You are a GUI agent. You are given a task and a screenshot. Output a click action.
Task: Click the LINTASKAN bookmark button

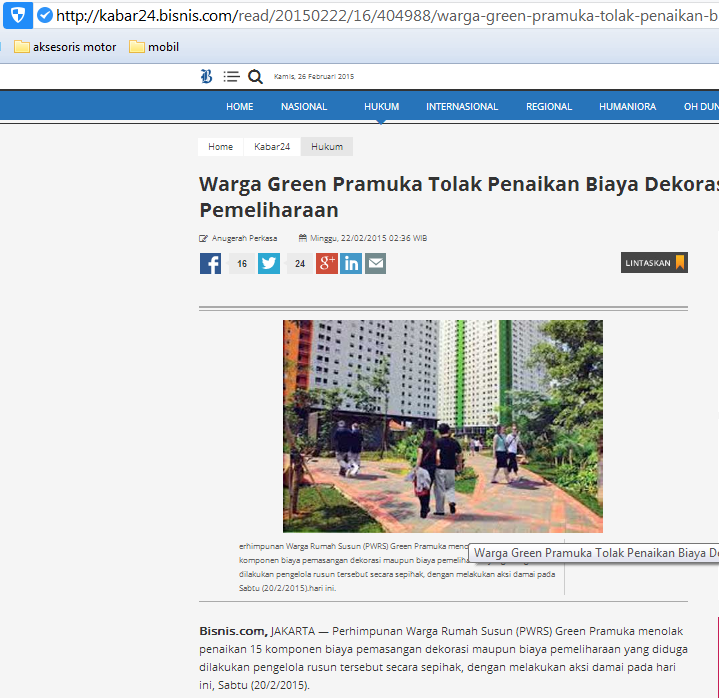click(x=654, y=263)
